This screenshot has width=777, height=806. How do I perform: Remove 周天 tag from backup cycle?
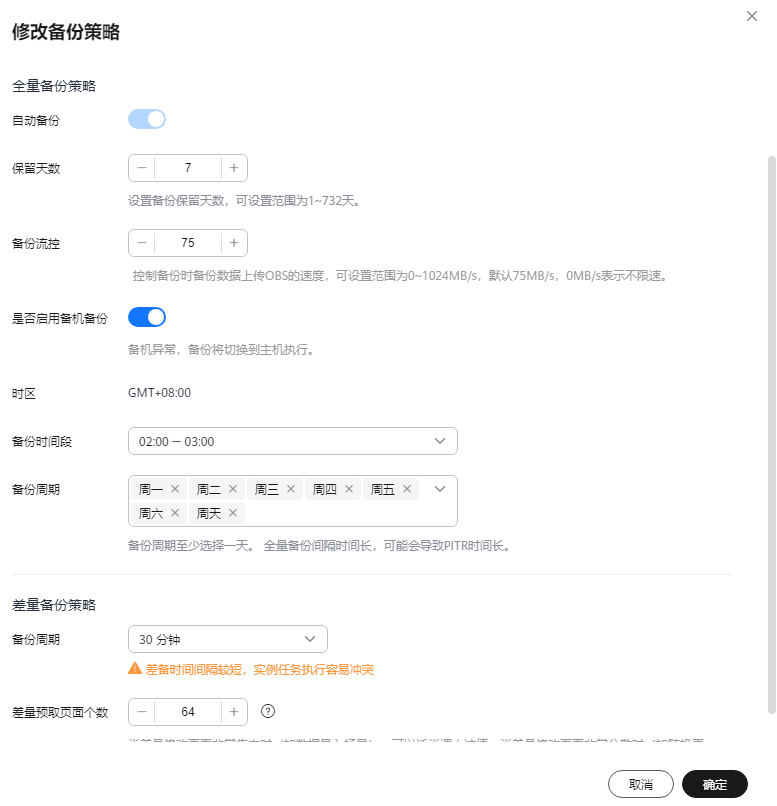[233, 512]
